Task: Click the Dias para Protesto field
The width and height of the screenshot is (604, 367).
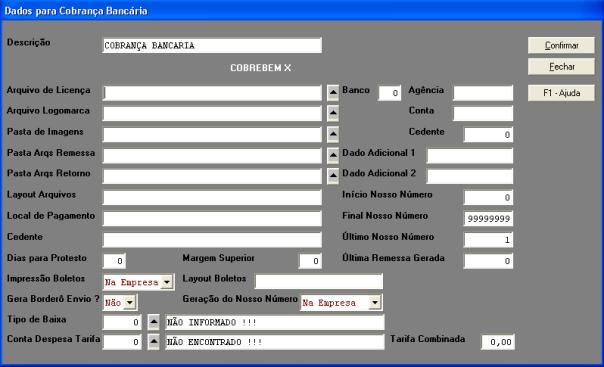Action: [114, 261]
